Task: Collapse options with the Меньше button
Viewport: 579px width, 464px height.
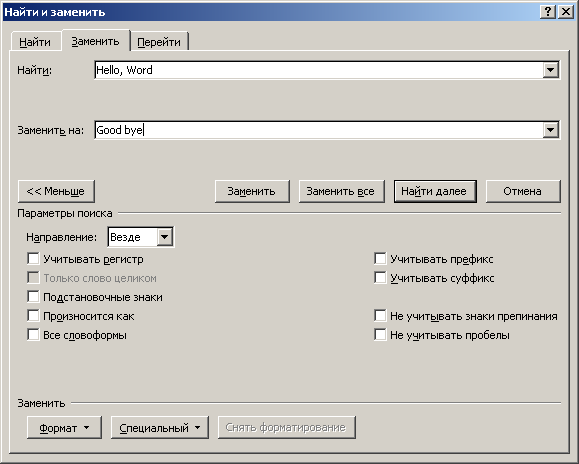Action: point(56,191)
